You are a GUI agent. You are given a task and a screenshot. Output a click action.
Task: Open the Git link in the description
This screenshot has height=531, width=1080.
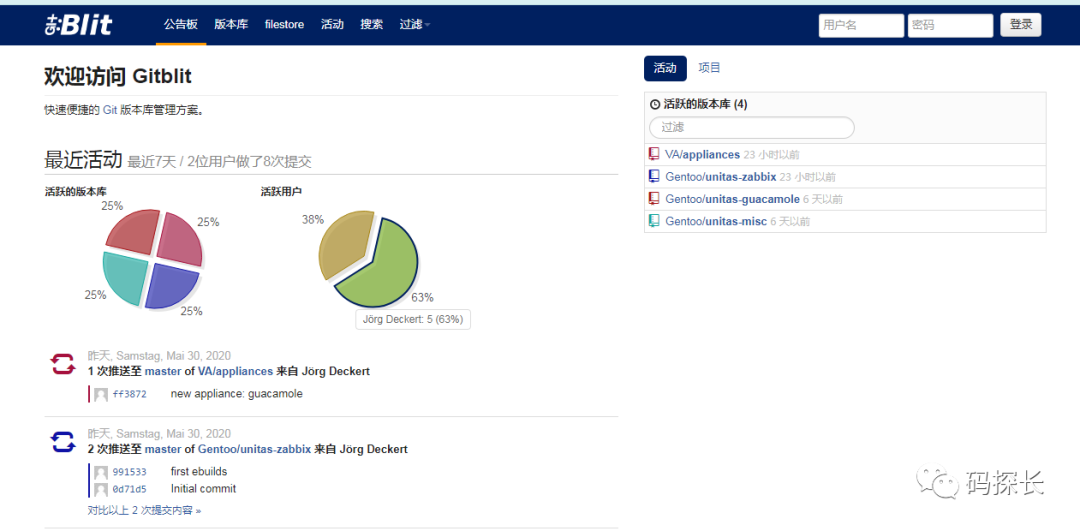110,110
